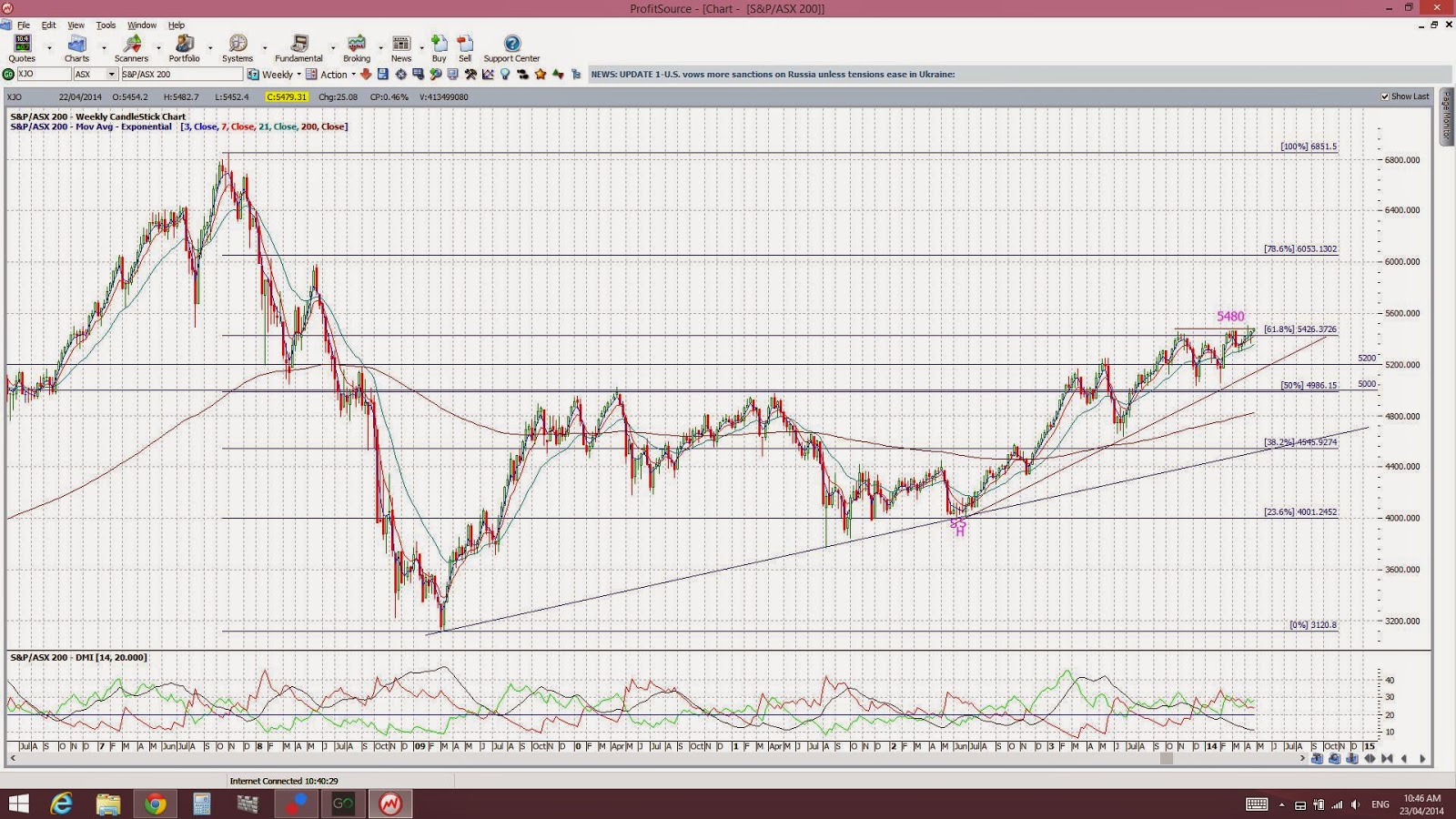Open the Help menu
This screenshot has width=1456, height=819.
pyautogui.click(x=177, y=25)
